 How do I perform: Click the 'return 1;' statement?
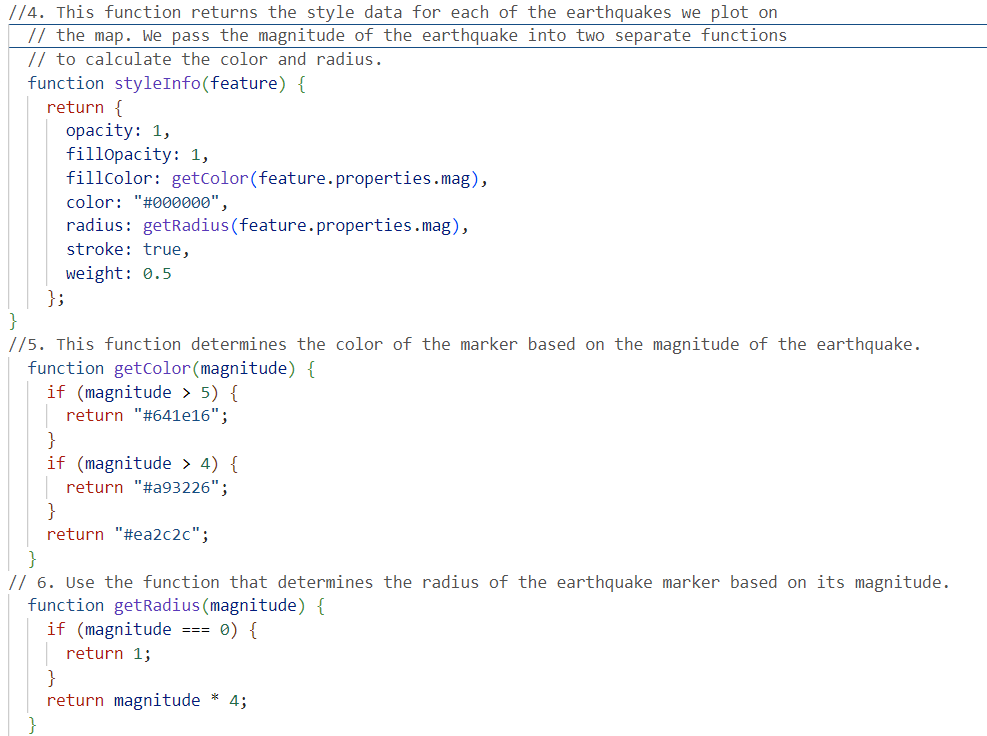point(108,653)
